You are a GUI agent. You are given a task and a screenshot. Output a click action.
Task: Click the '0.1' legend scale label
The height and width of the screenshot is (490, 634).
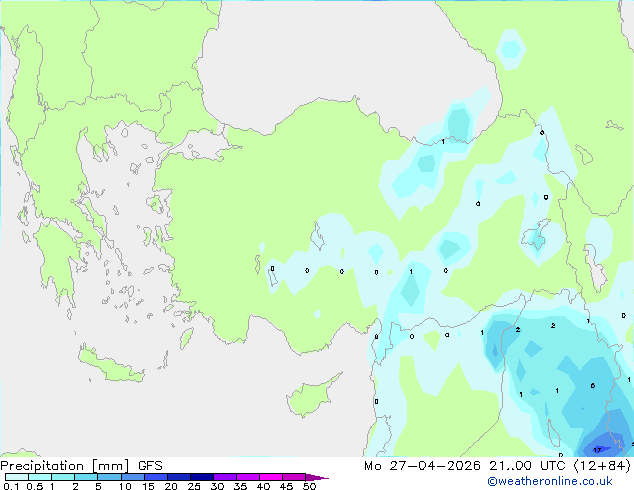click(11, 486)
